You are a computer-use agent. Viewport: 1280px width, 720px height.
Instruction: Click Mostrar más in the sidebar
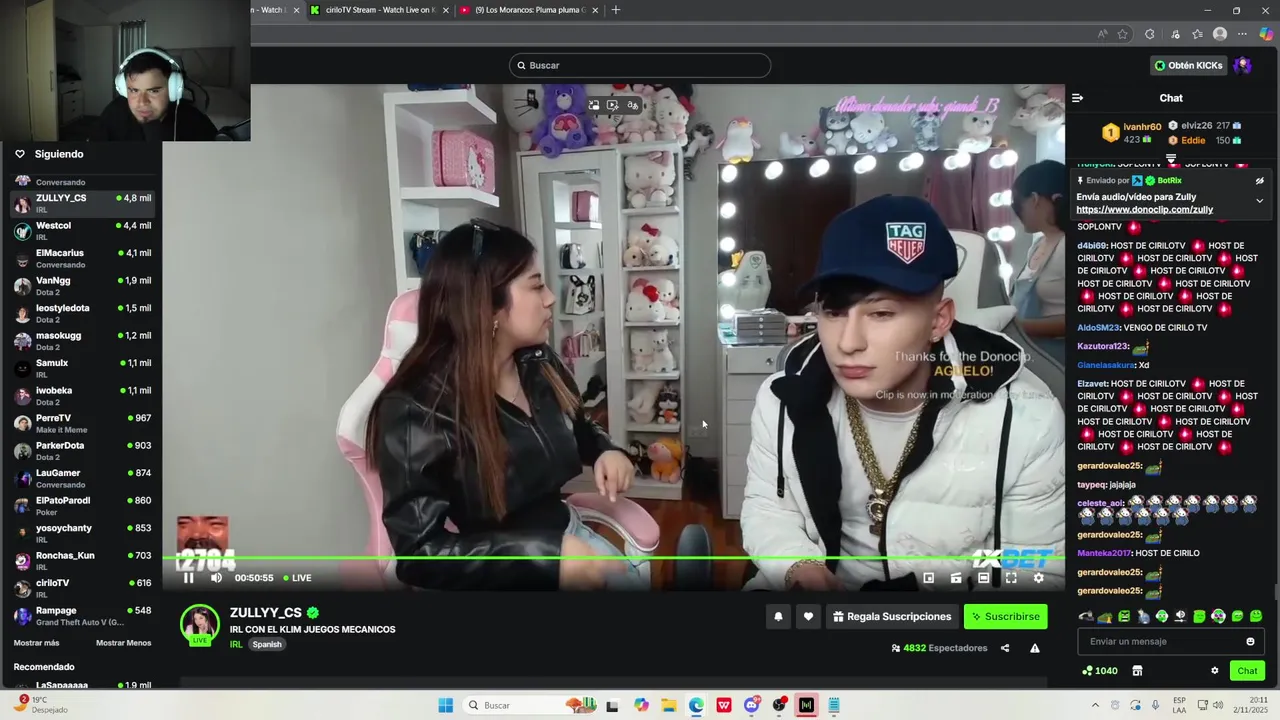tap(36, 643)
